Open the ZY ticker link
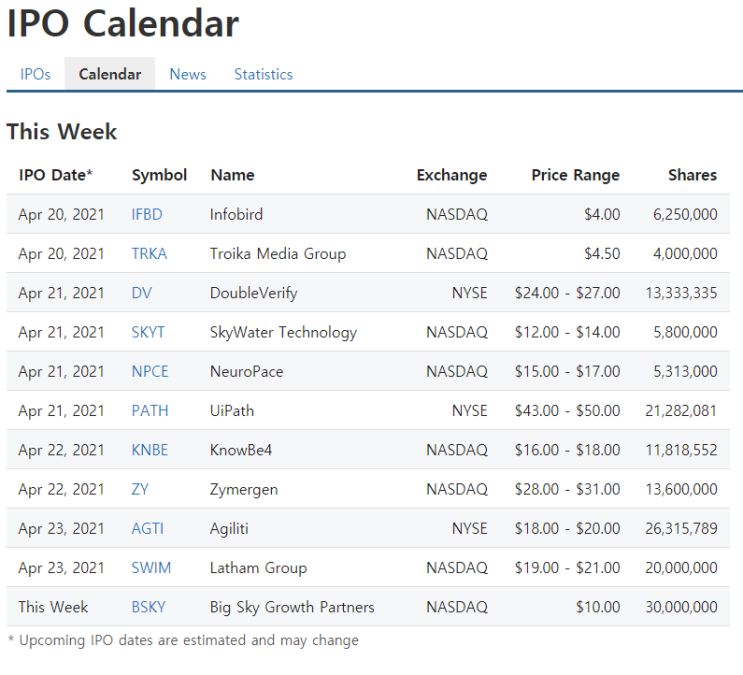Viewport: 743px width, 675px height. pyautogui.click(x=140, y=489)
